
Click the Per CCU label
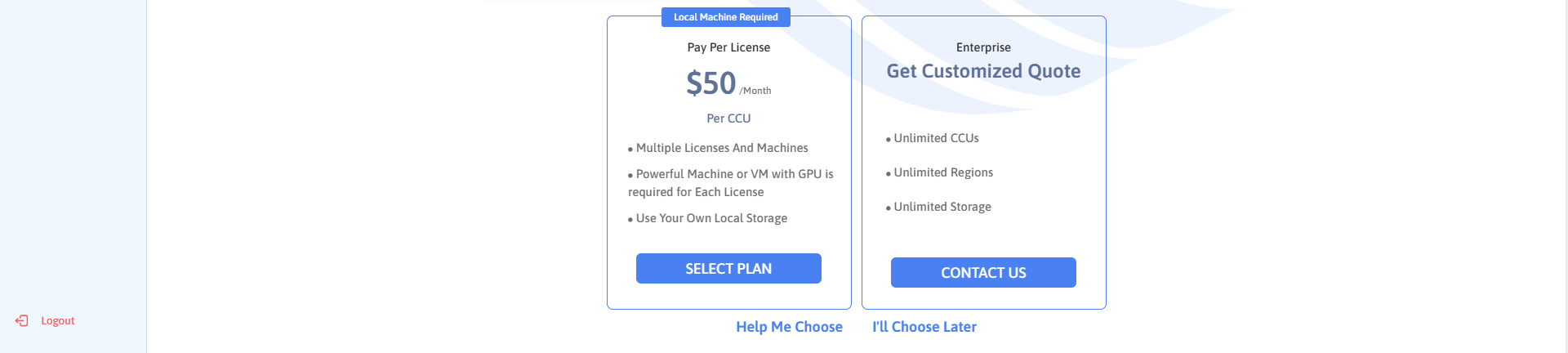[x=728, y=118]
